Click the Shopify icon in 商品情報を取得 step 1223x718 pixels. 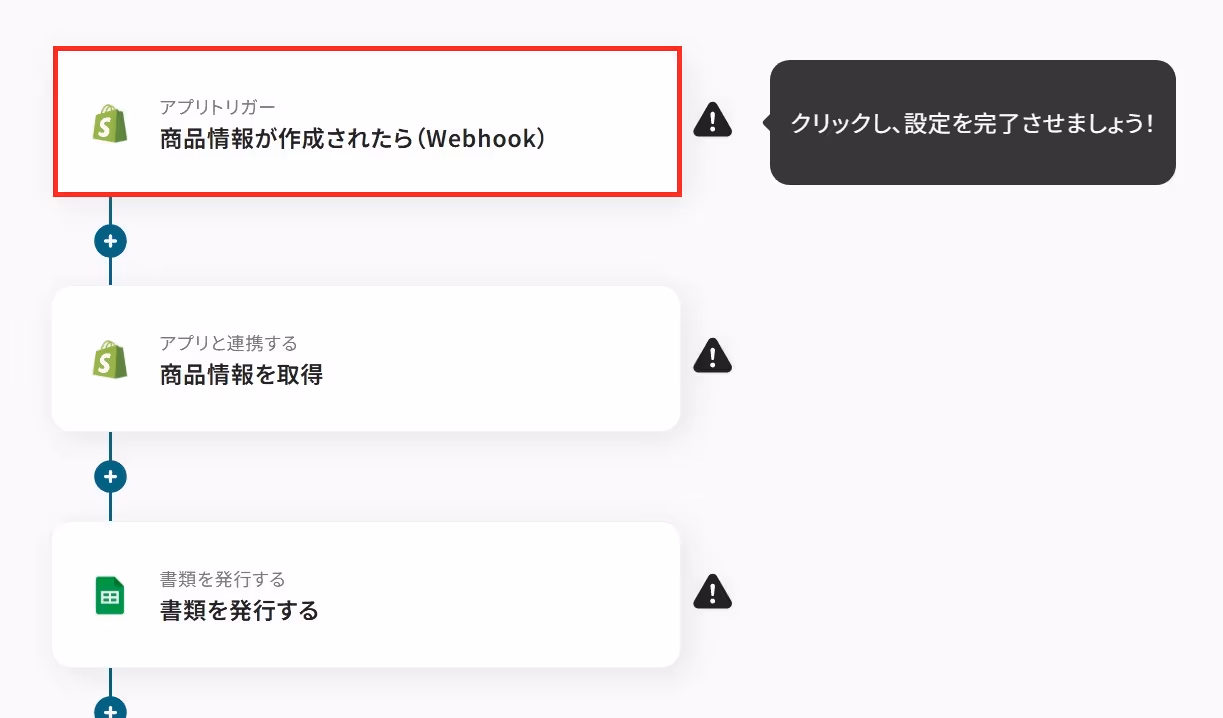[x=110, y=359]
